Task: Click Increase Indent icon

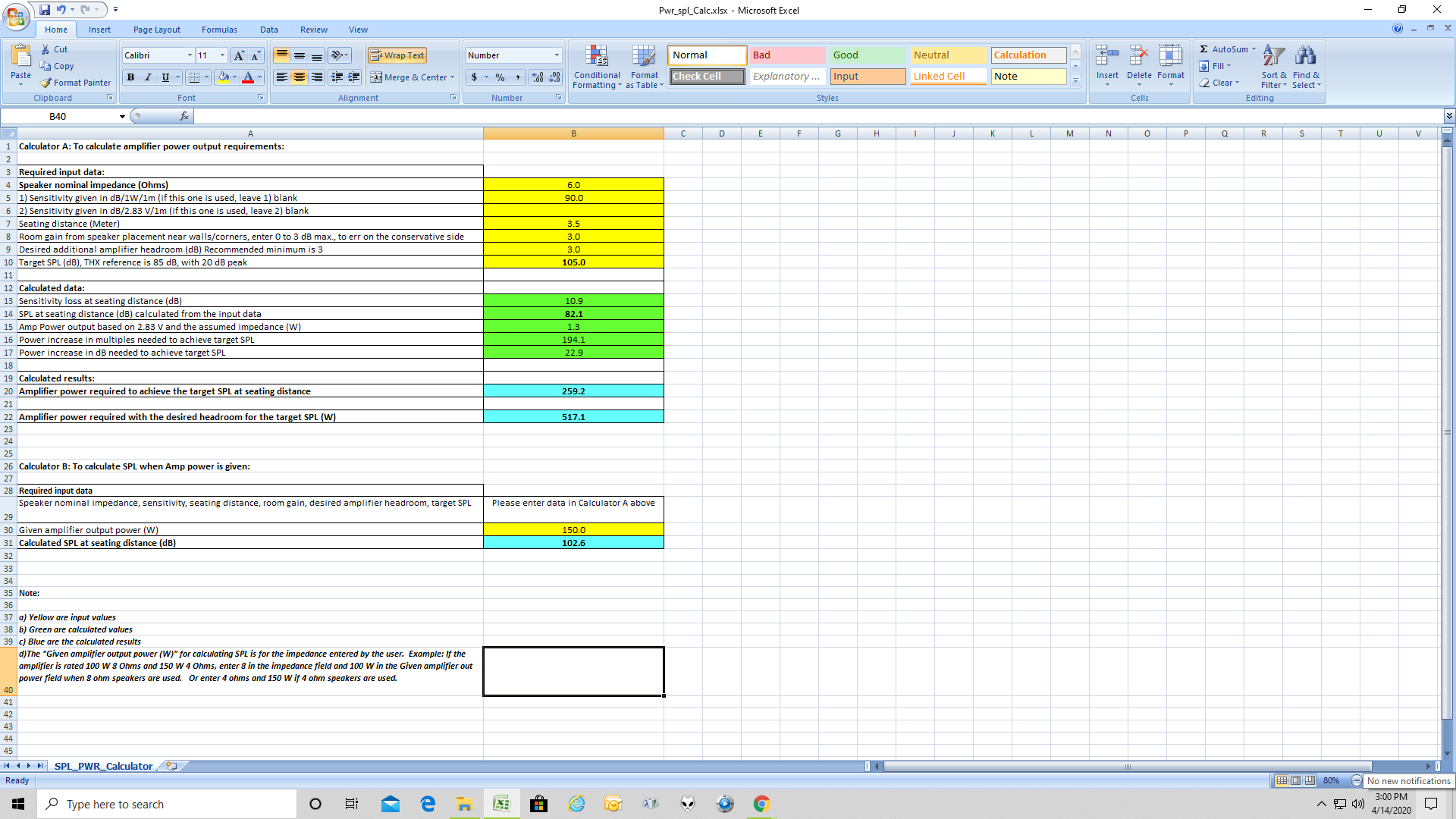Action: coord(353,77)
